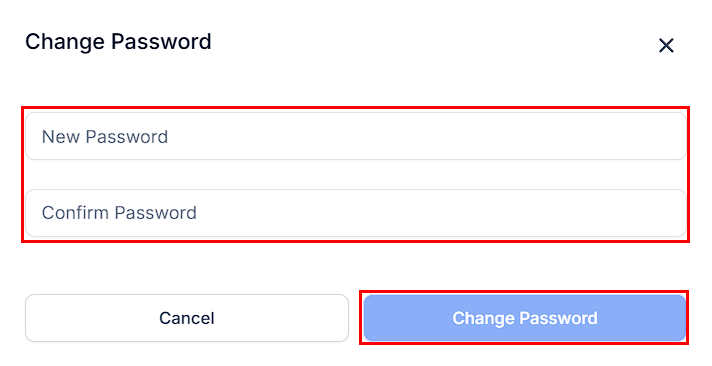Click the Change Password dialog title
This screenshot has width=712, height=366.
coord(118,42)
